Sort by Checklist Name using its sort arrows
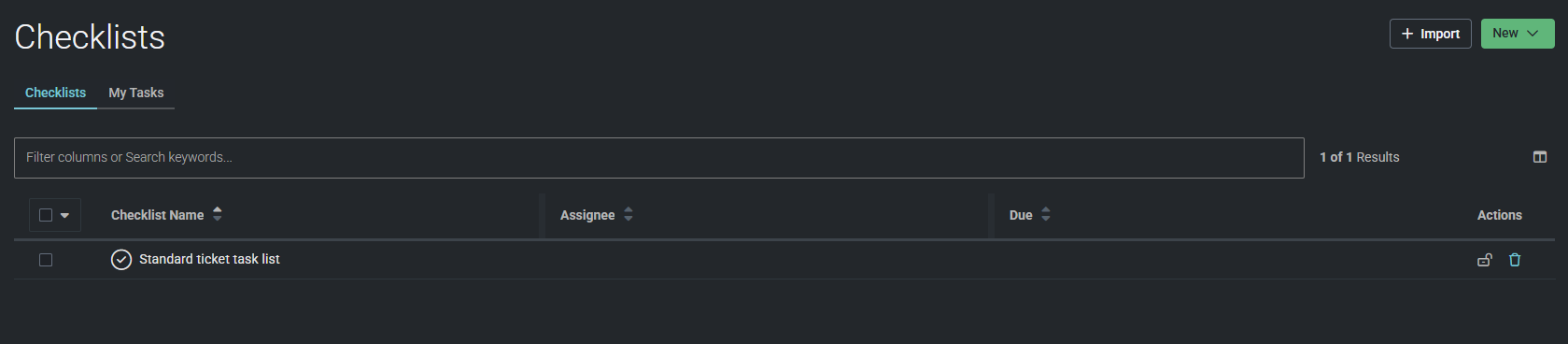Image resolution: width=1568 pixels, height=344 pixels. [218, 214]
